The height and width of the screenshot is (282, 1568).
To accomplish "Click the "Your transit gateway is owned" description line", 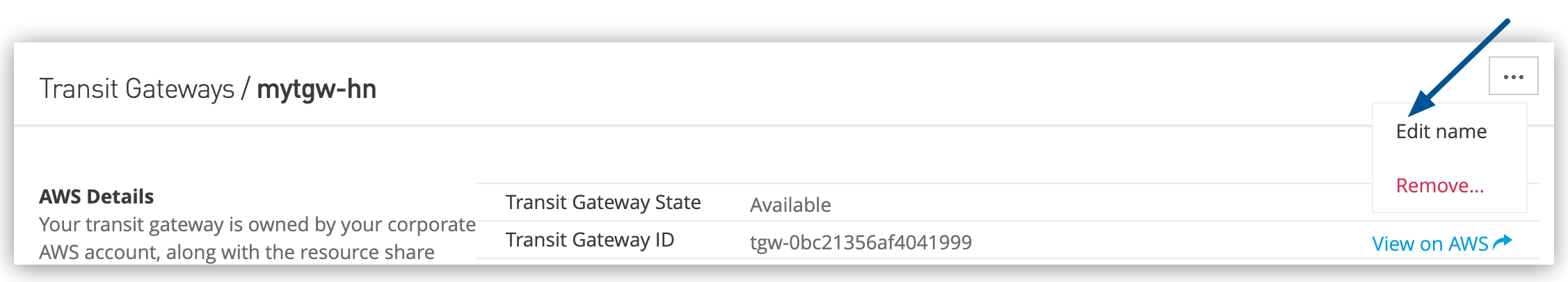I will [257, 224].
